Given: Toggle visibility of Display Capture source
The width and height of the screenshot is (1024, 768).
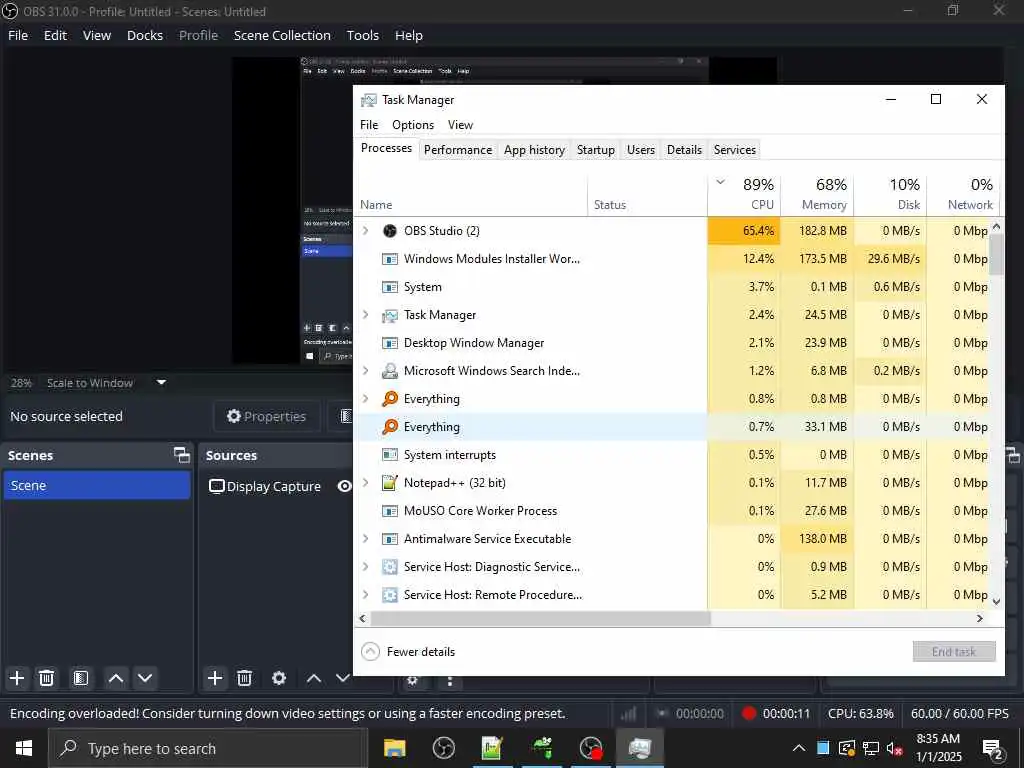Looking at the screenshot, I should click(x=344, y=486).
